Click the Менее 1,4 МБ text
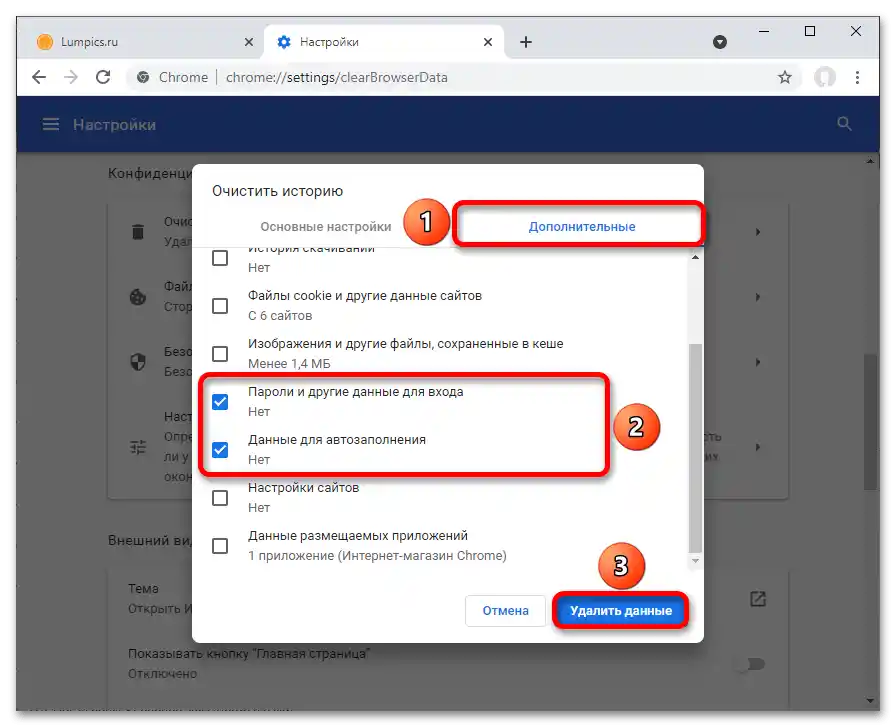The height and width of the screenshot is (727, 896). click(x=289, y=364)
